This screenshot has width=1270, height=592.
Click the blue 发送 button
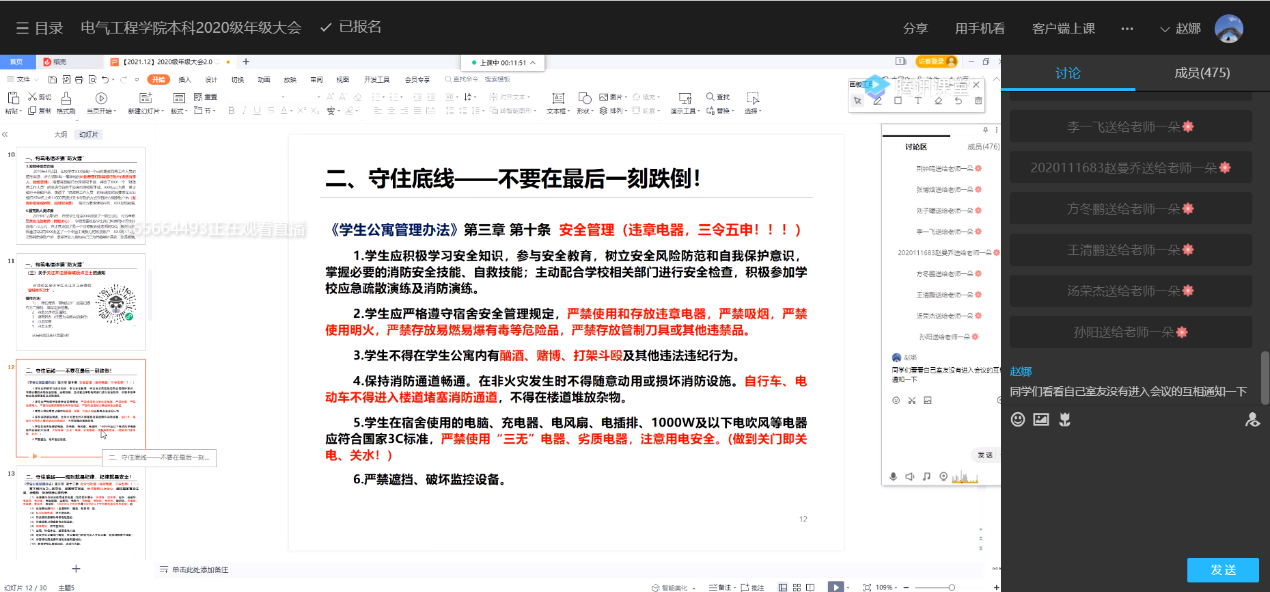click(1222, 570)
